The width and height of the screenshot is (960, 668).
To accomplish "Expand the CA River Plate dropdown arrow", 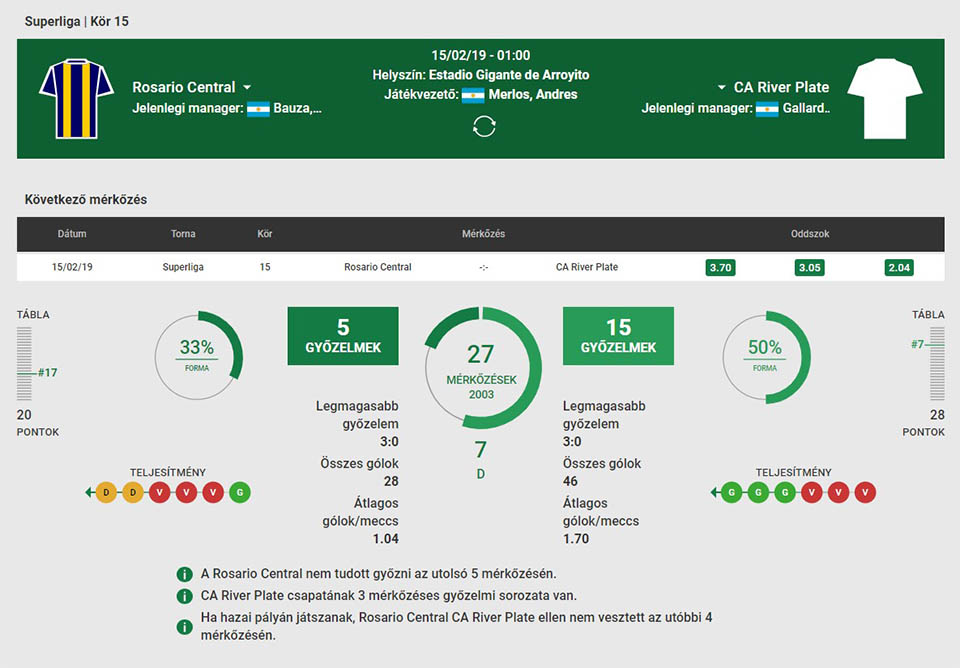I will (722, 88).
